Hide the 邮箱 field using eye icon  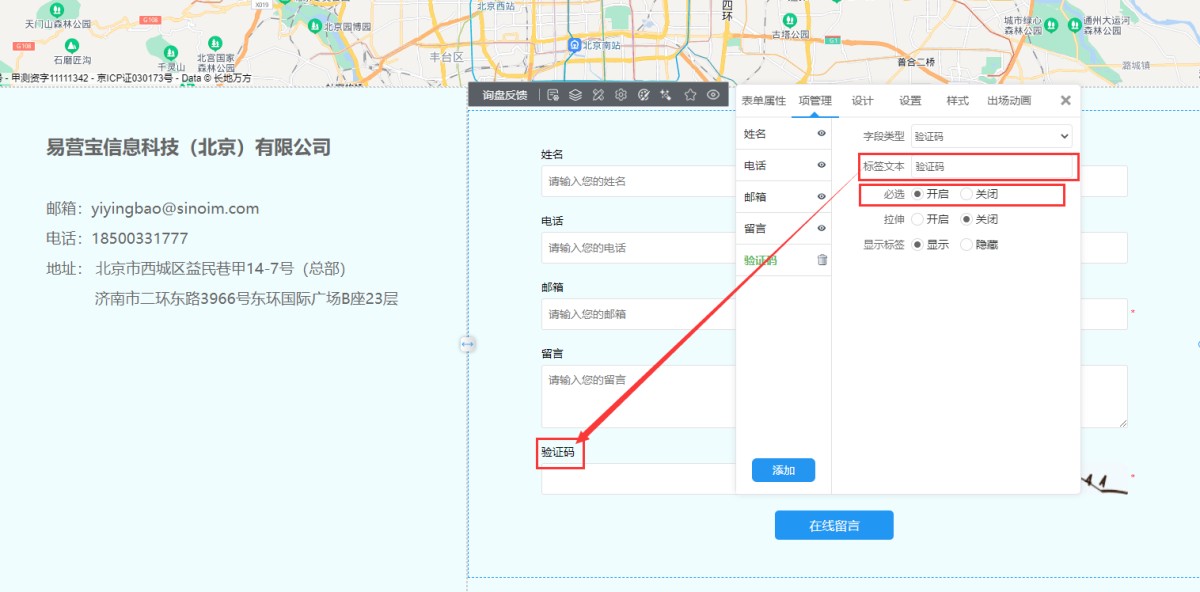coord(821,197)
